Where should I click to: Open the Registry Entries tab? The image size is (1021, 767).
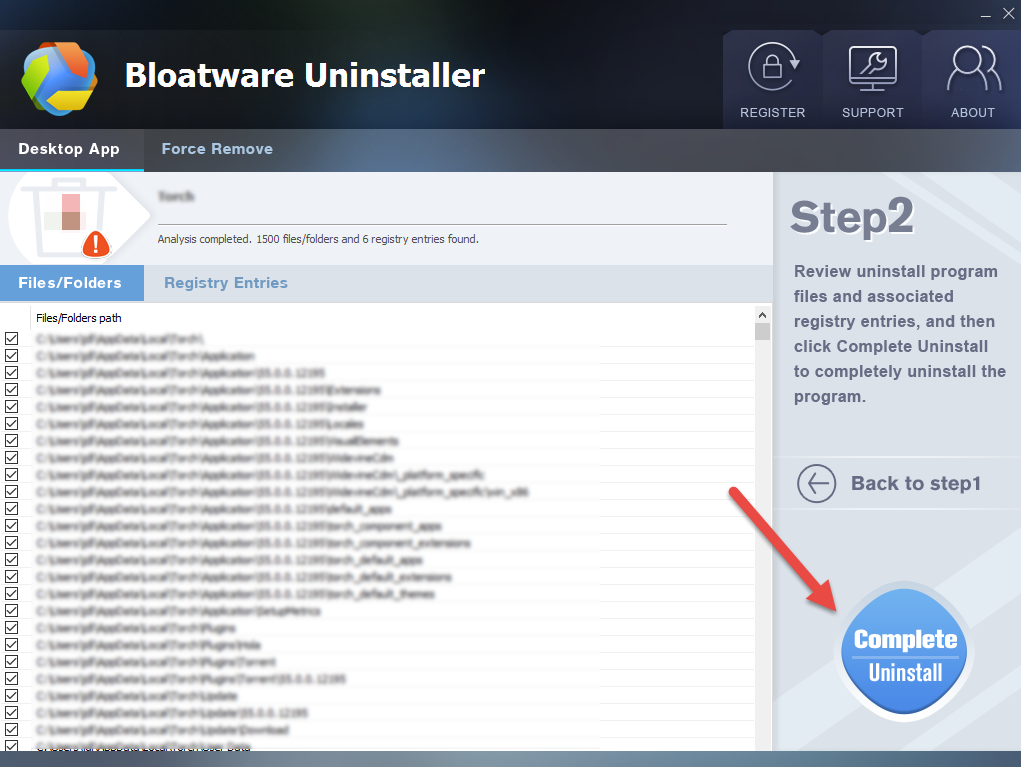click(226, 283)
